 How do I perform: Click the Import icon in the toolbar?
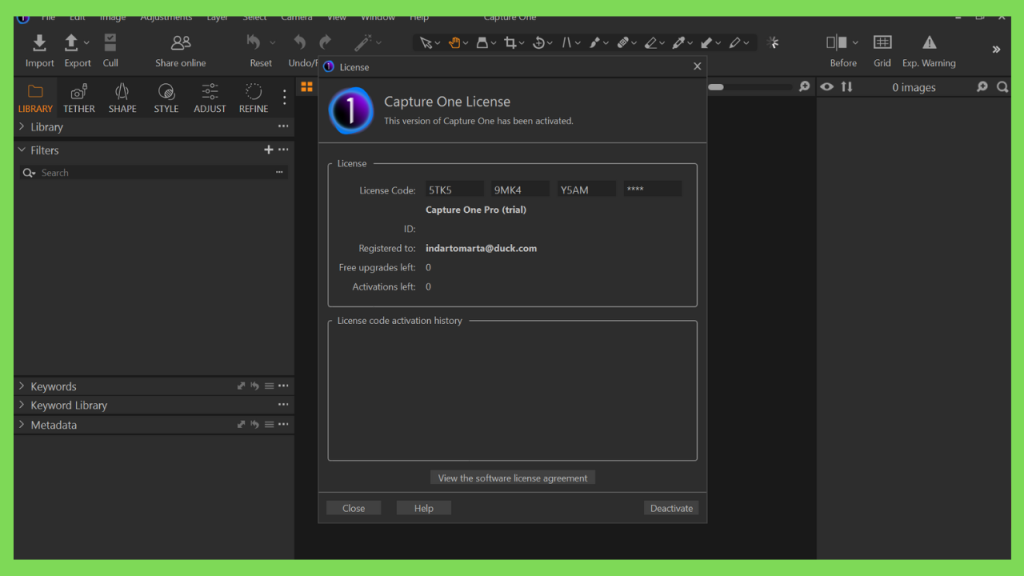click(39, 43)
